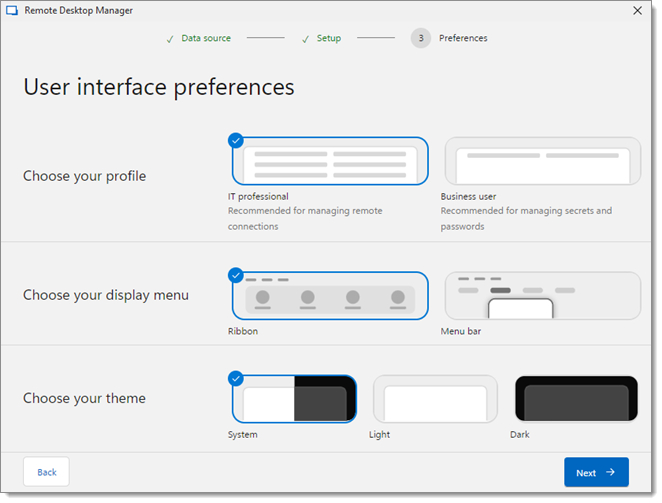Click the green checkmark beside Data source
The height and width of the screenshot is (503, 662).
coord(170,39)
